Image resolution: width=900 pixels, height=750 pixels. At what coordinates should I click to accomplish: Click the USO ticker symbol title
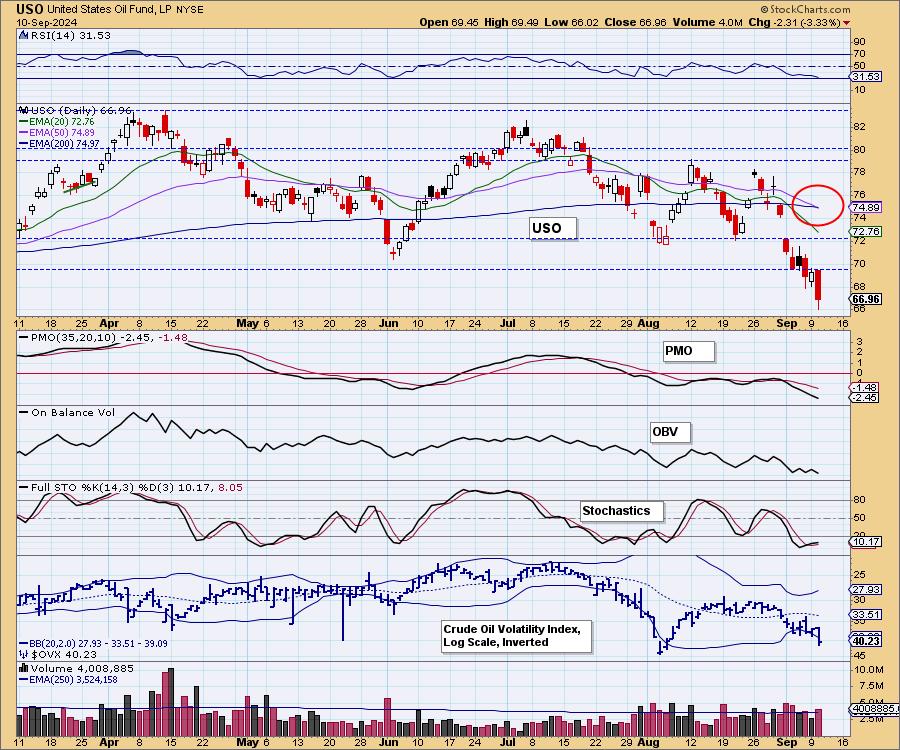pyautogui.click(x=30, y=9)
